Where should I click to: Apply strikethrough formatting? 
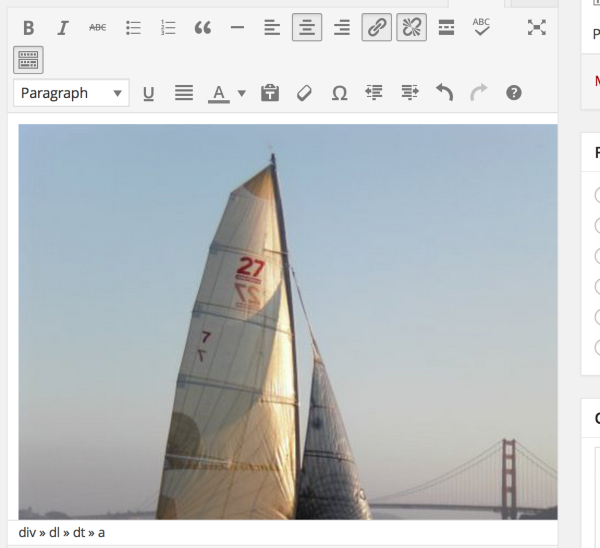coord(98,28)
